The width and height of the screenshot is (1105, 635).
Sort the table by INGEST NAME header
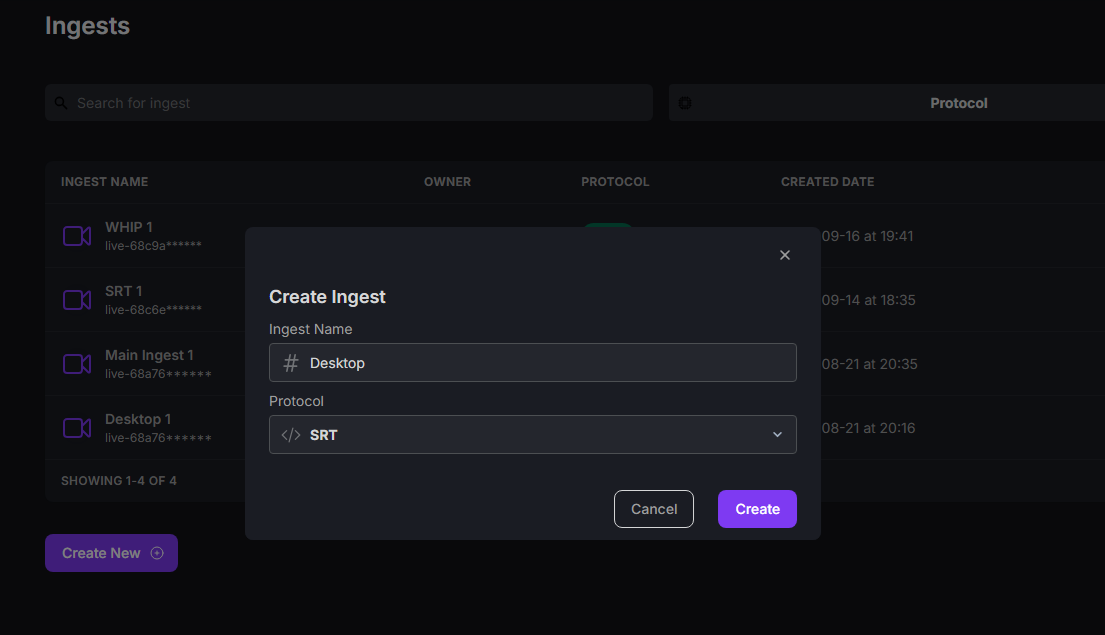[x=104, y=181]
